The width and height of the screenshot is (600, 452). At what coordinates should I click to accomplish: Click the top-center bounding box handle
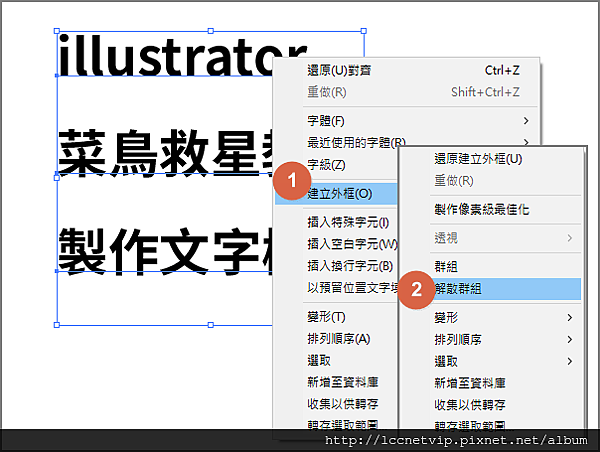tap(210, 31)
